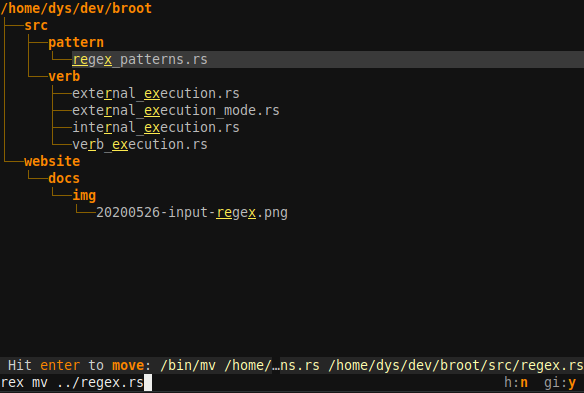Click the 'move' word in status line
The width and height of the screenshot is (584, 393).
(128, 365)
